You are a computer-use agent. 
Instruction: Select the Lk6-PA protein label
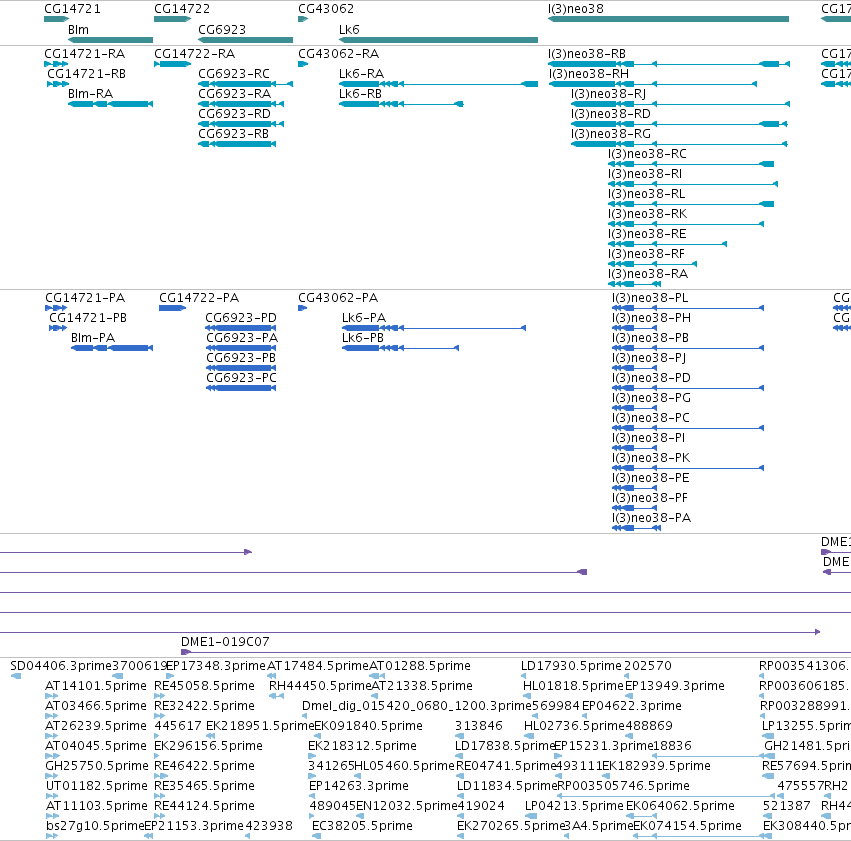[364, 318]
